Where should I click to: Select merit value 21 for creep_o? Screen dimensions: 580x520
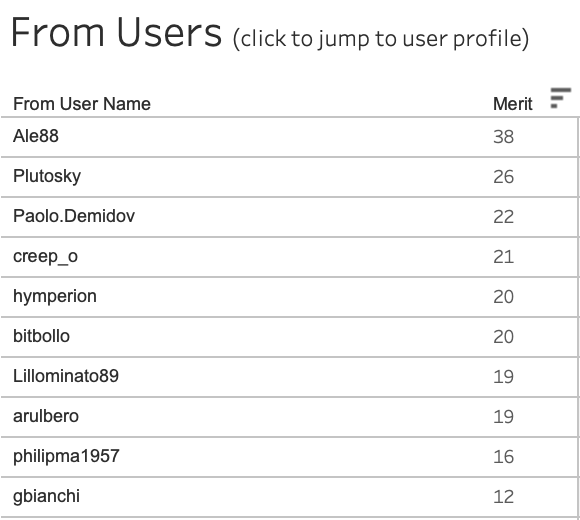click(x=503, y=257)
